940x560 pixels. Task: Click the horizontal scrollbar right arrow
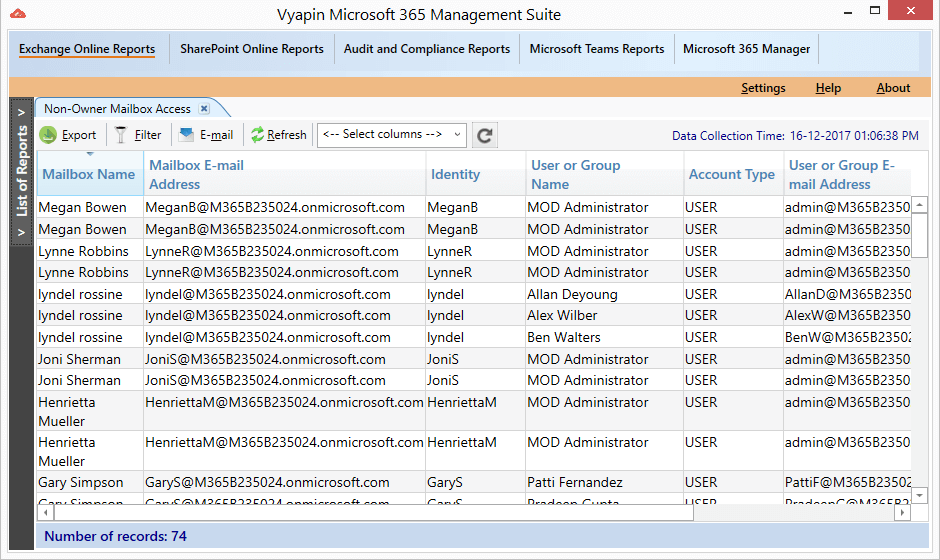[x=902, y=513]
